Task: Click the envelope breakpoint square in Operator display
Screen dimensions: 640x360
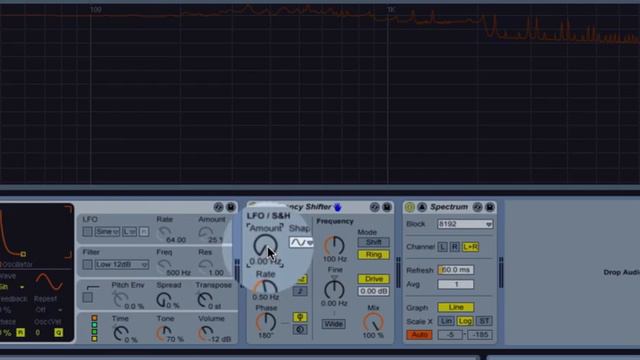Action: [23, 254]
